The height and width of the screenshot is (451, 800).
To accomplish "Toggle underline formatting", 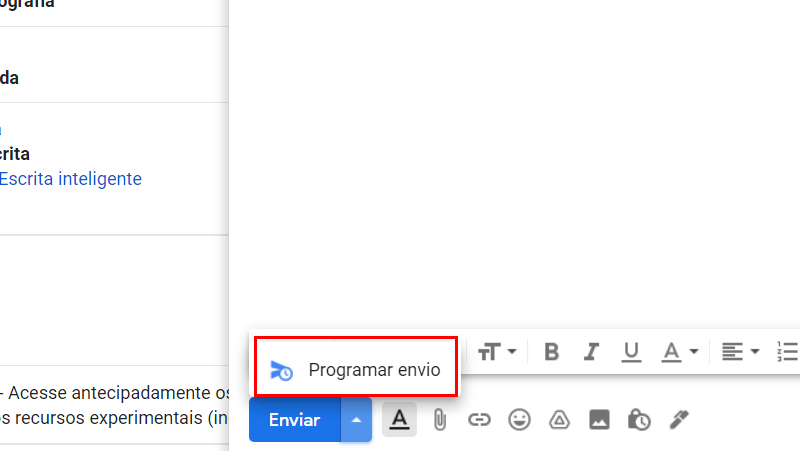I will (x=631, y=352).
